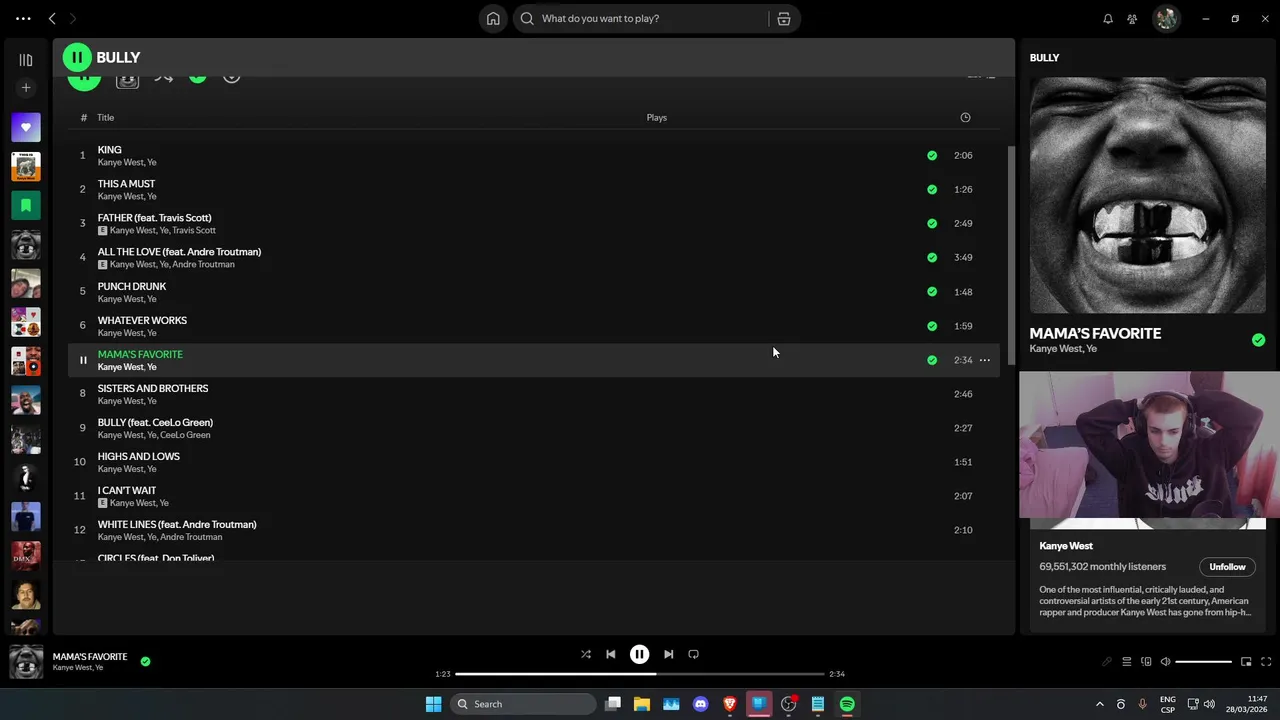Sort by the Title column header
The width and height of the screenshot is (1280, 720).
105,117
